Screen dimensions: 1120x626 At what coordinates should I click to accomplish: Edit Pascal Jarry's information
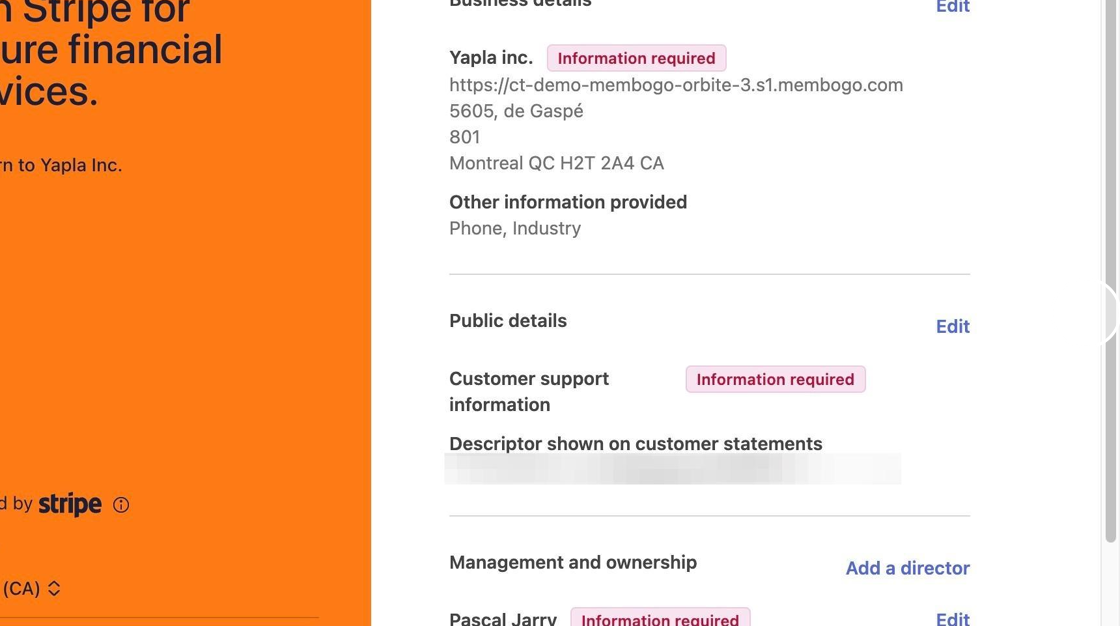[x=953, y=618]
